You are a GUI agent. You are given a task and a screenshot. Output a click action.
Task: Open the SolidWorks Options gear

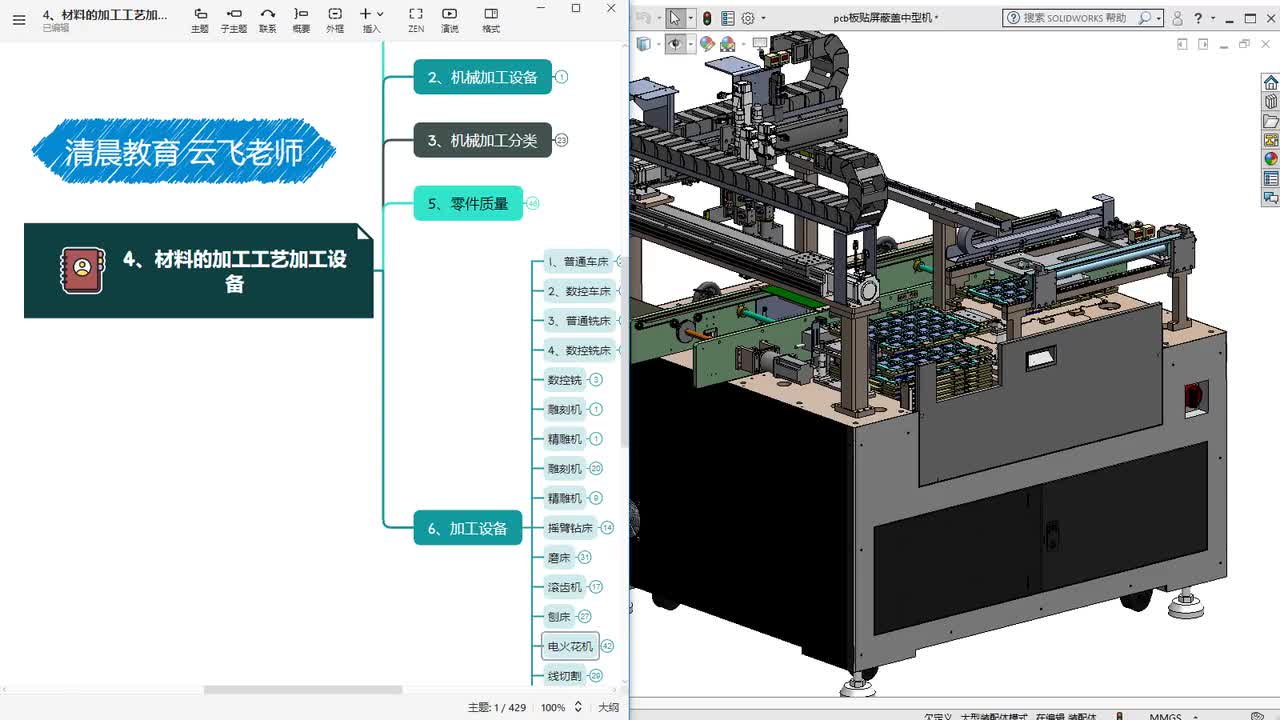point(747,18)
